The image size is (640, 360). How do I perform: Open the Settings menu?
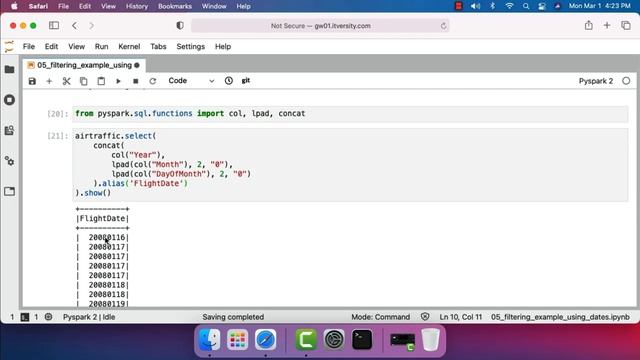tap(191, 47)
